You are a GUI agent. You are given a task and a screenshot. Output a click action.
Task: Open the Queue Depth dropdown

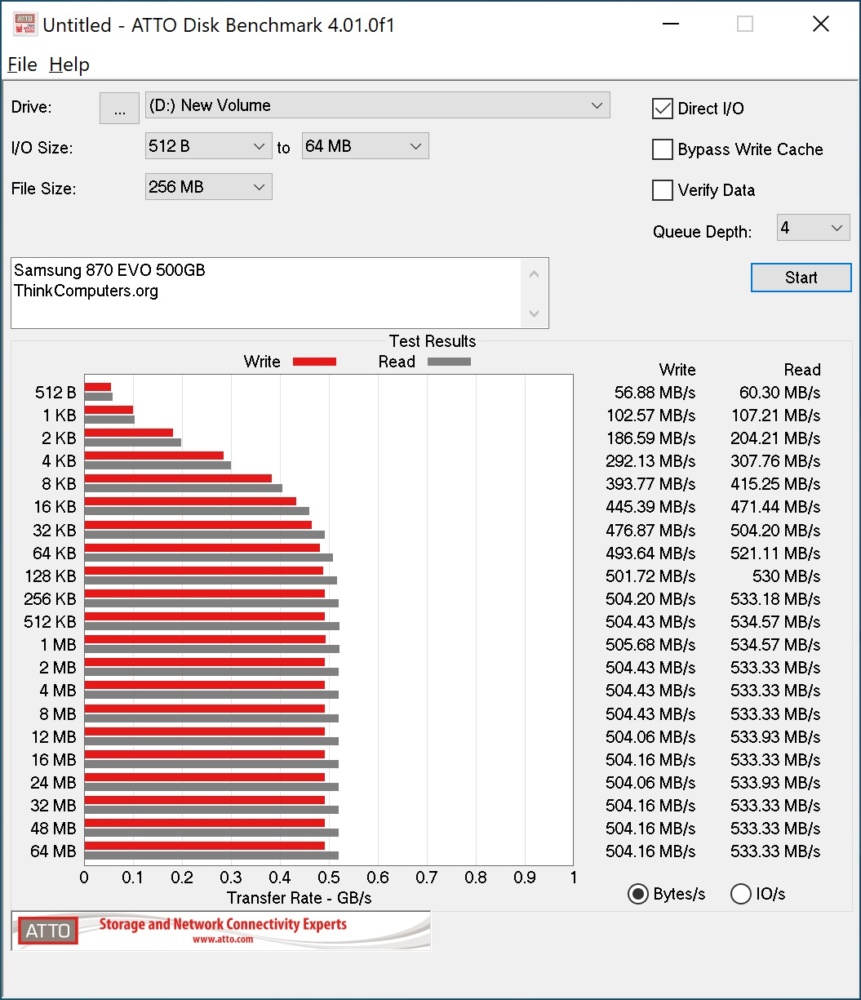pos(813,228)
